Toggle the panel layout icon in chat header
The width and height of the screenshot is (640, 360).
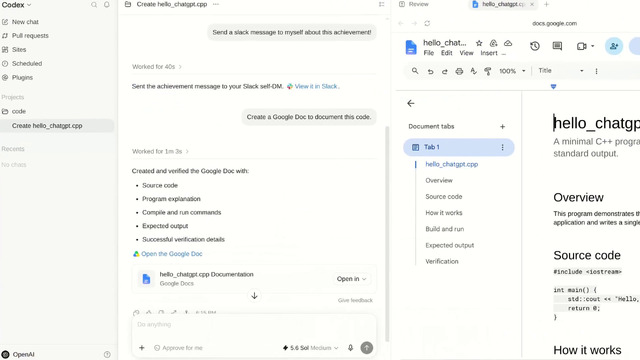(x=381, y=4)
